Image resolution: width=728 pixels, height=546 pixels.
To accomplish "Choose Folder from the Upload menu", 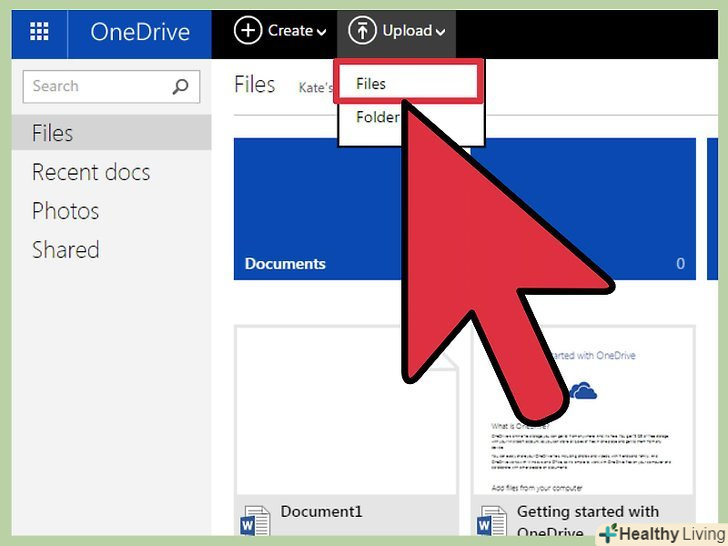I will (377, 117).
